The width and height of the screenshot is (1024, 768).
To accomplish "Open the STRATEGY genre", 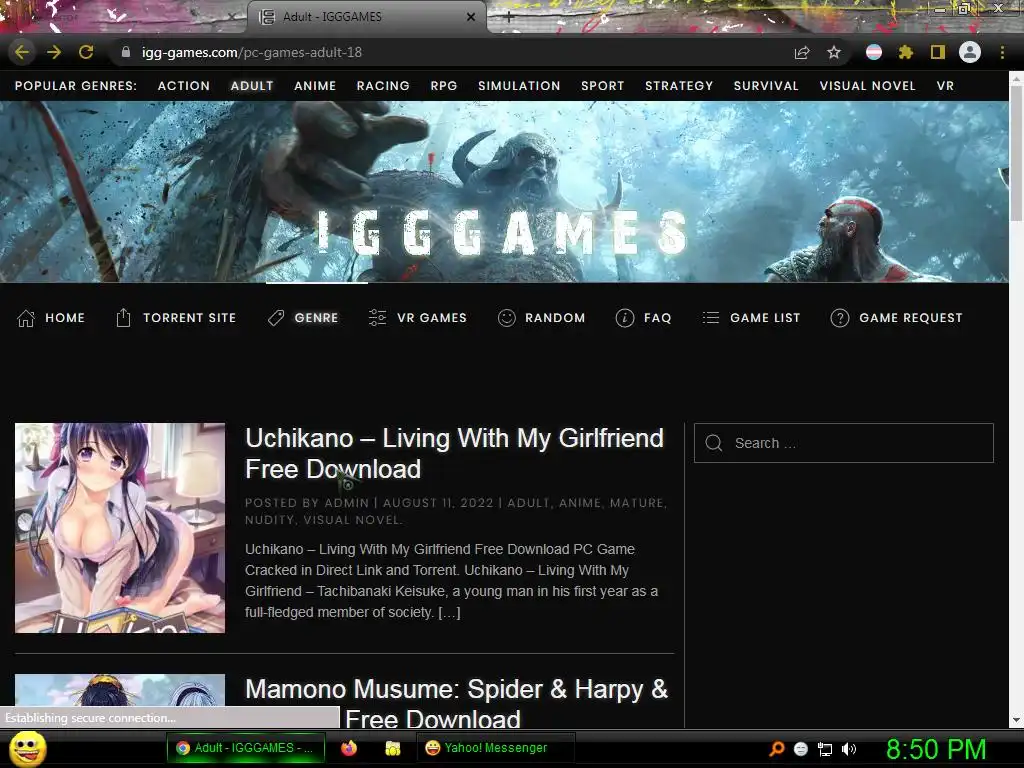I will point(679,86).
